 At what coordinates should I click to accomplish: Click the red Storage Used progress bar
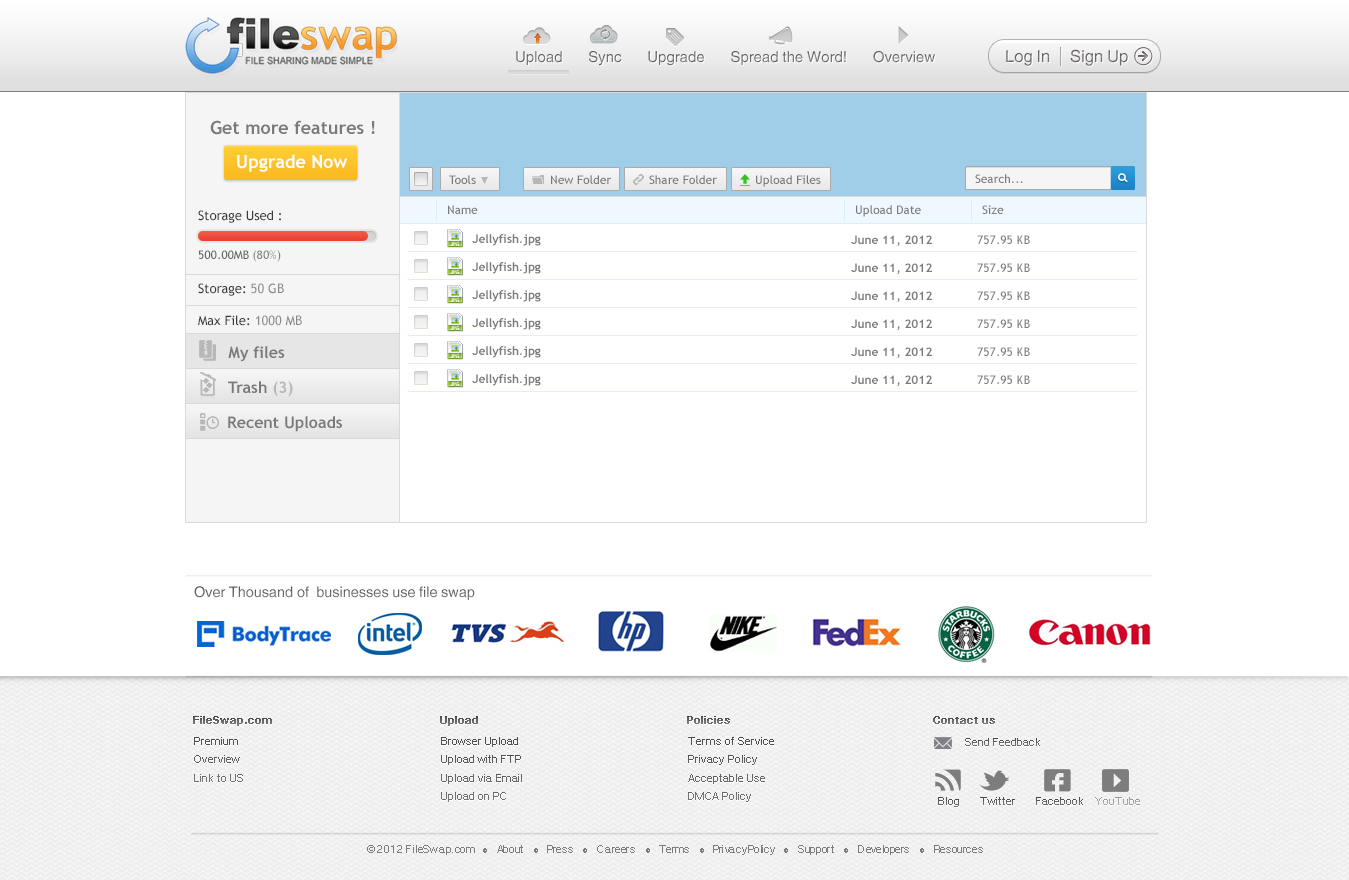[286, 236]
